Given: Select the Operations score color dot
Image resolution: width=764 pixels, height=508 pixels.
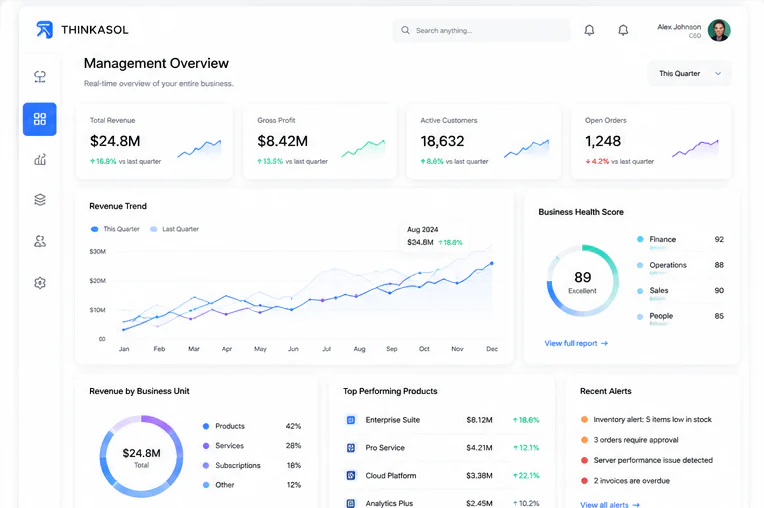Looking at the screenshot, I should (x=640, y=265).
